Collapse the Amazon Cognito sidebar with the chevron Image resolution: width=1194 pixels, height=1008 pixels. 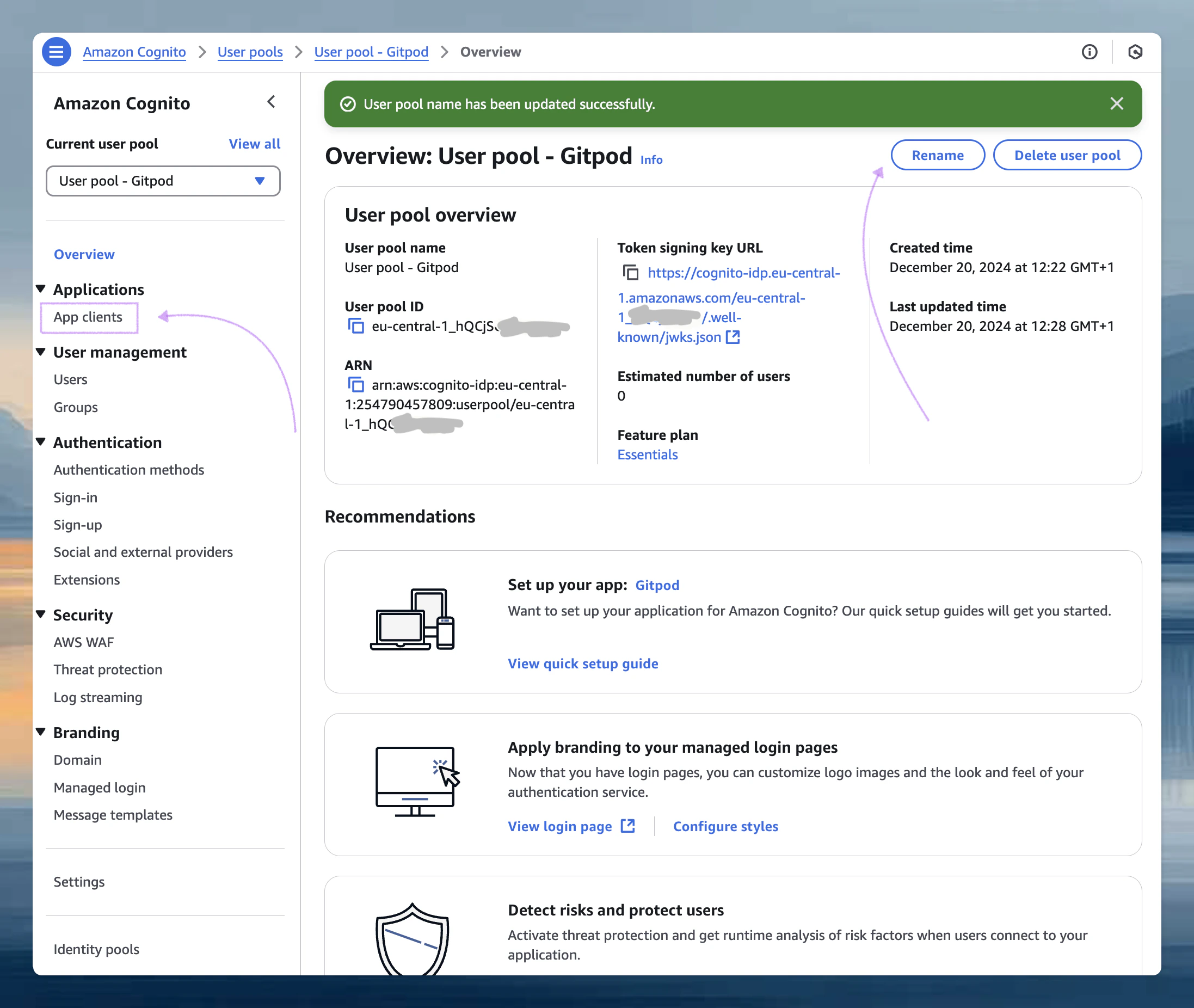coord(272,102)
